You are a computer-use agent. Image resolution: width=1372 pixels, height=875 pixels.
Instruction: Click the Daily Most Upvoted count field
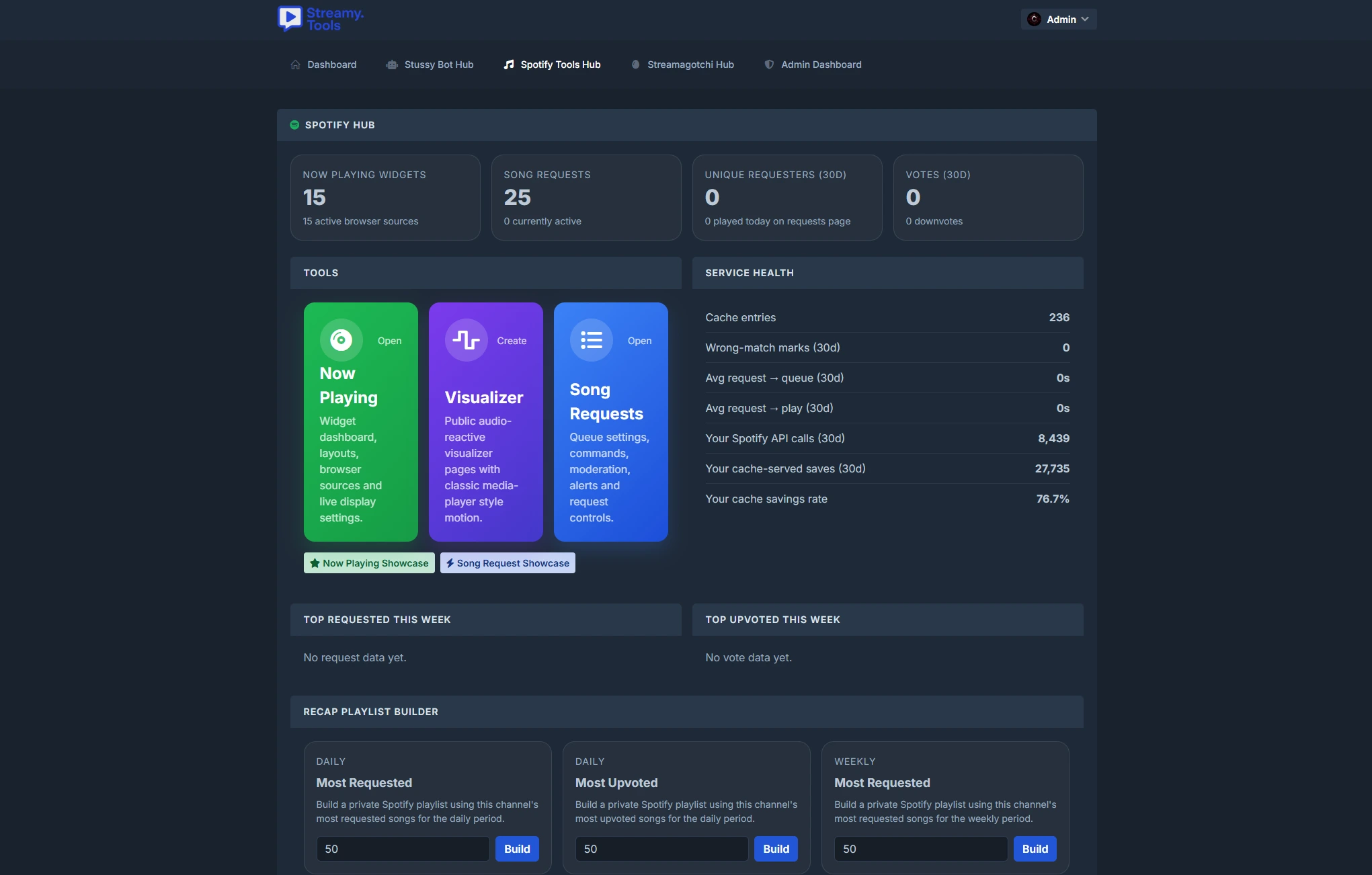pos(662,849)
